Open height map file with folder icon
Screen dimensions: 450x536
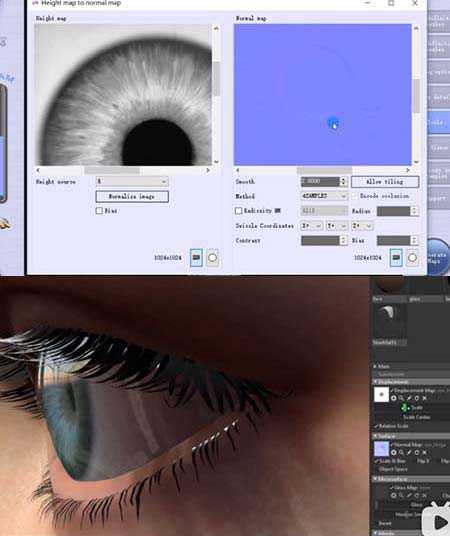click(196, 257)
